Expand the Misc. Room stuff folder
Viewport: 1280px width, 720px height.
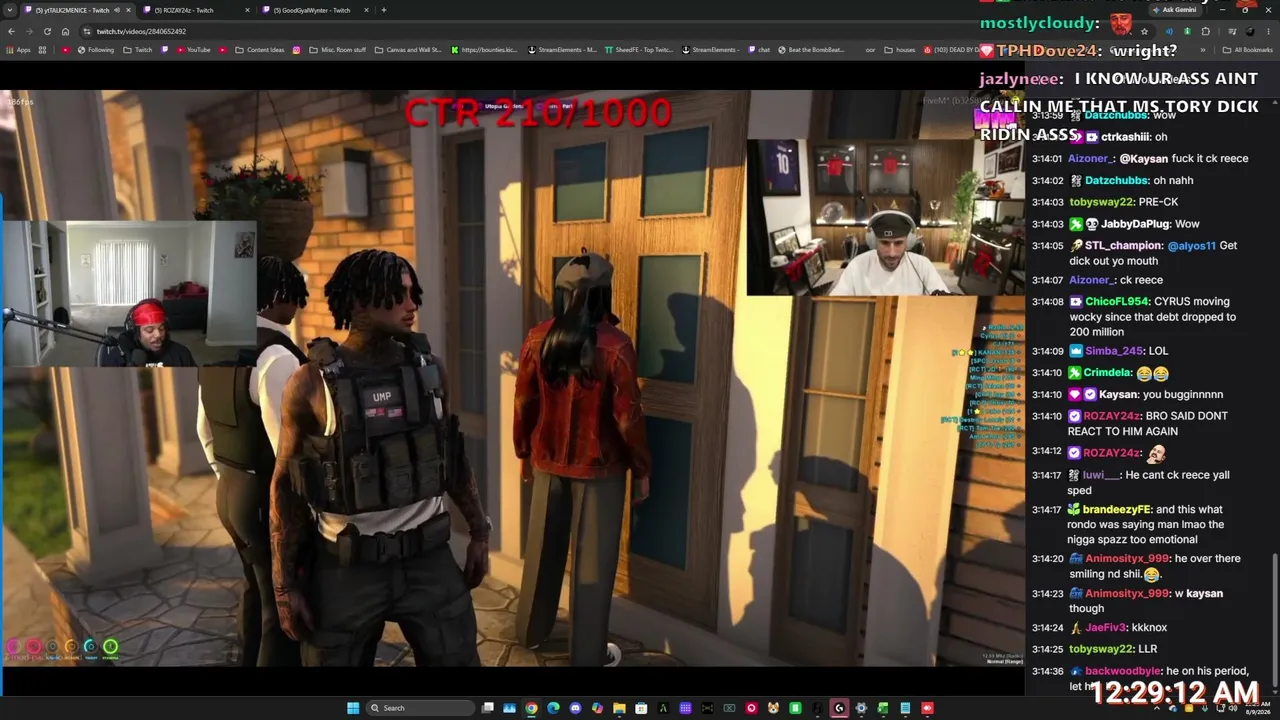pos(338,50)
